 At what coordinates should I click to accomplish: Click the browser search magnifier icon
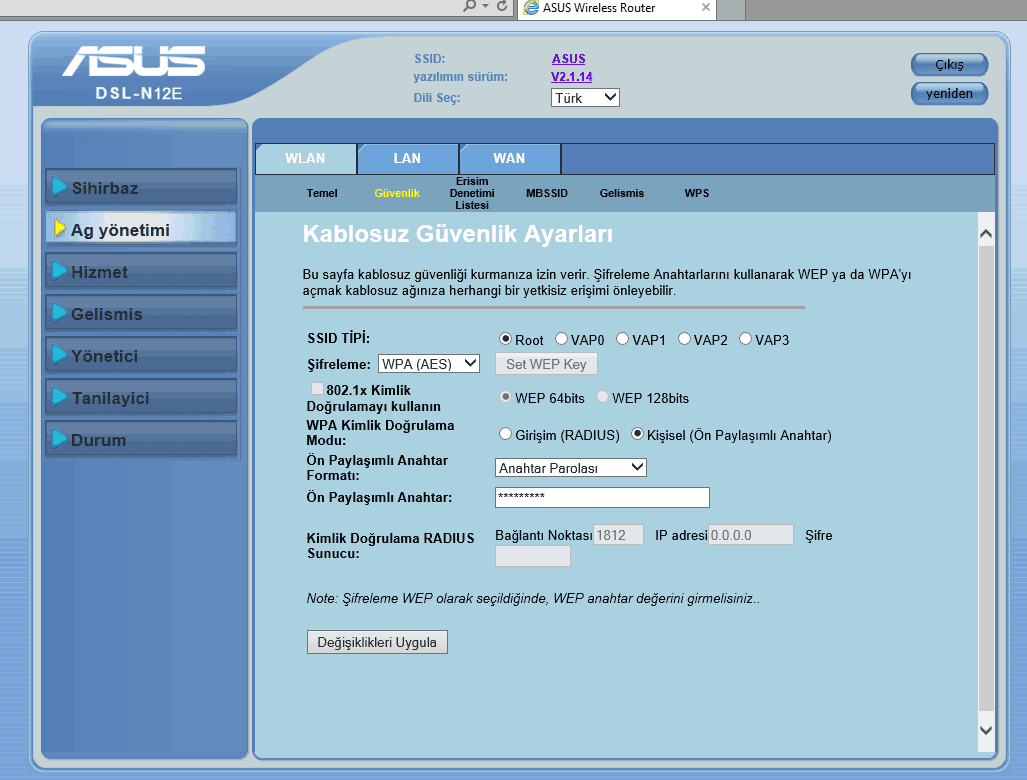pos(470,7)
